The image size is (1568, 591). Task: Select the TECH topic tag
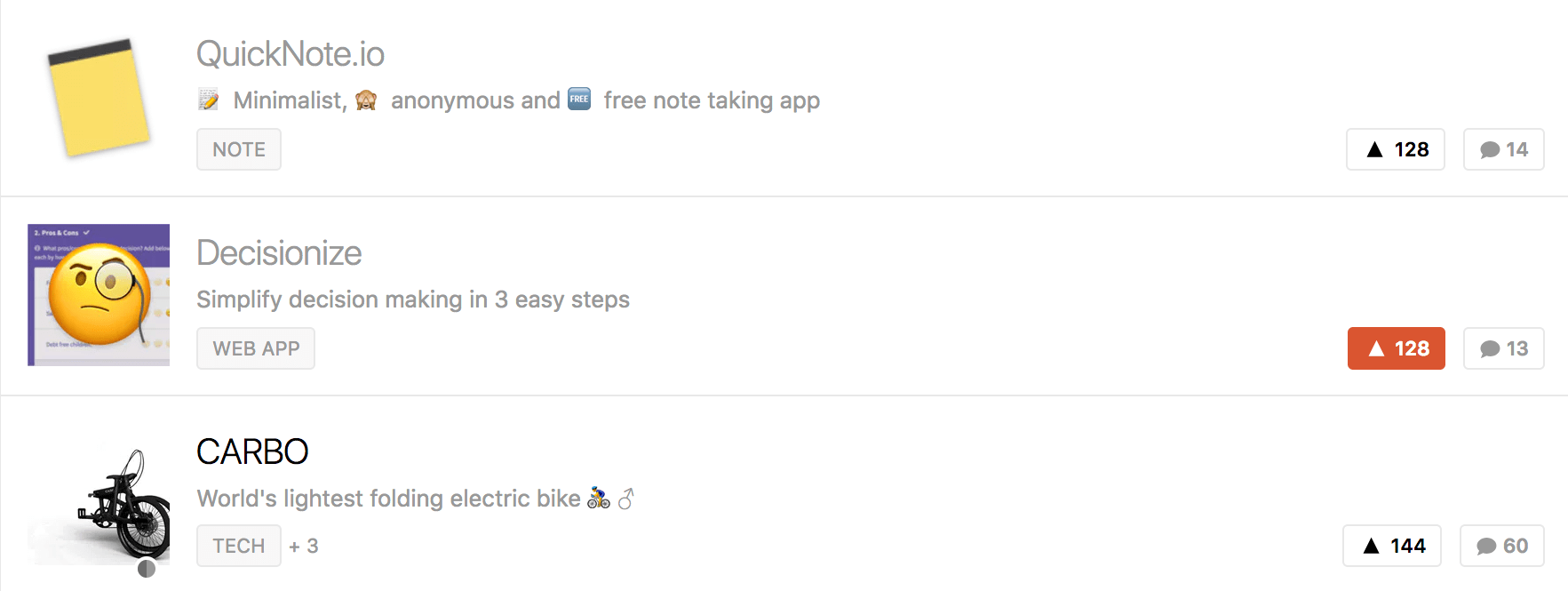click(239, 546)
